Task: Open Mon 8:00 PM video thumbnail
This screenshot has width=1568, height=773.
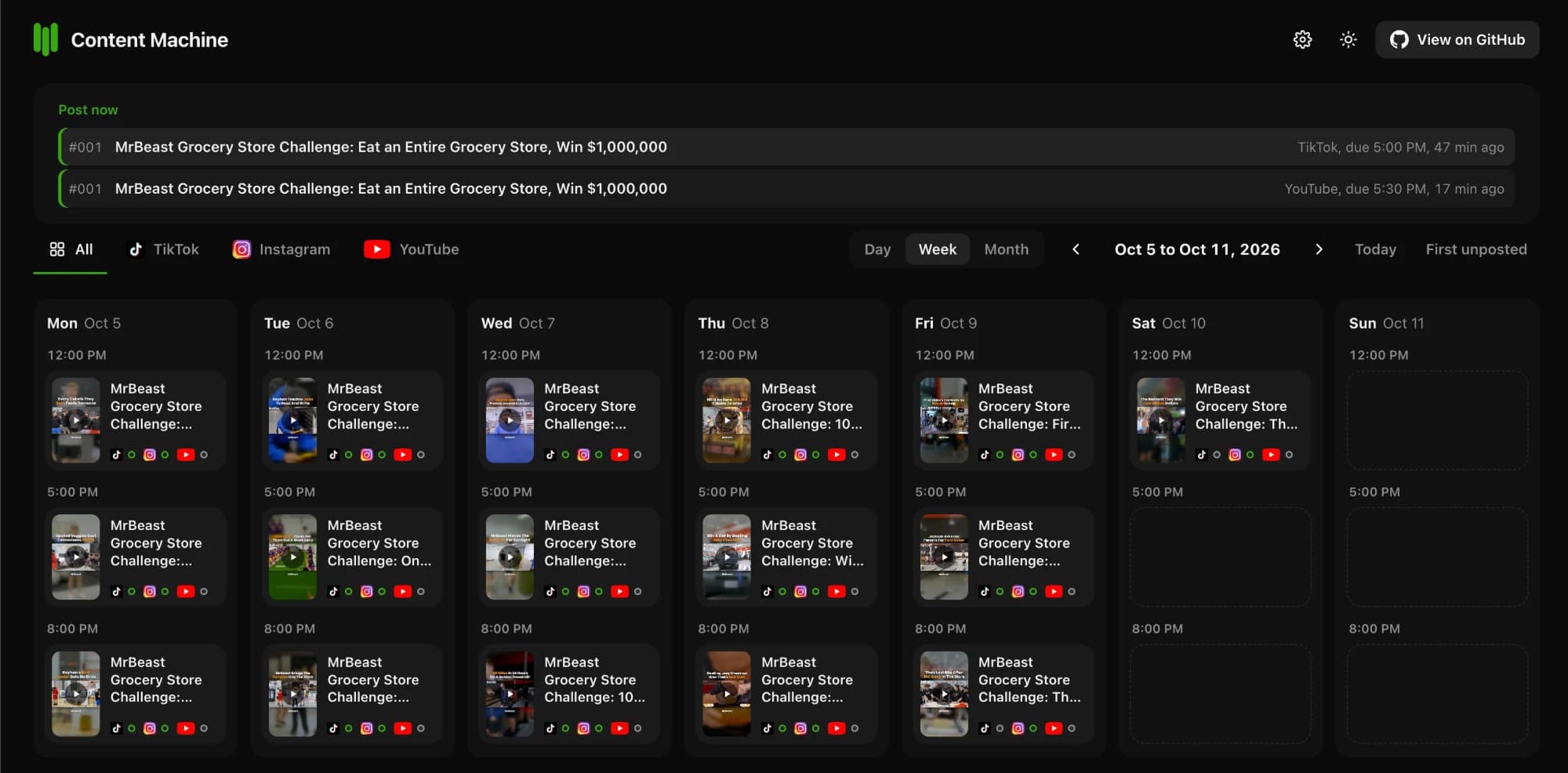Action: point(75,694)
